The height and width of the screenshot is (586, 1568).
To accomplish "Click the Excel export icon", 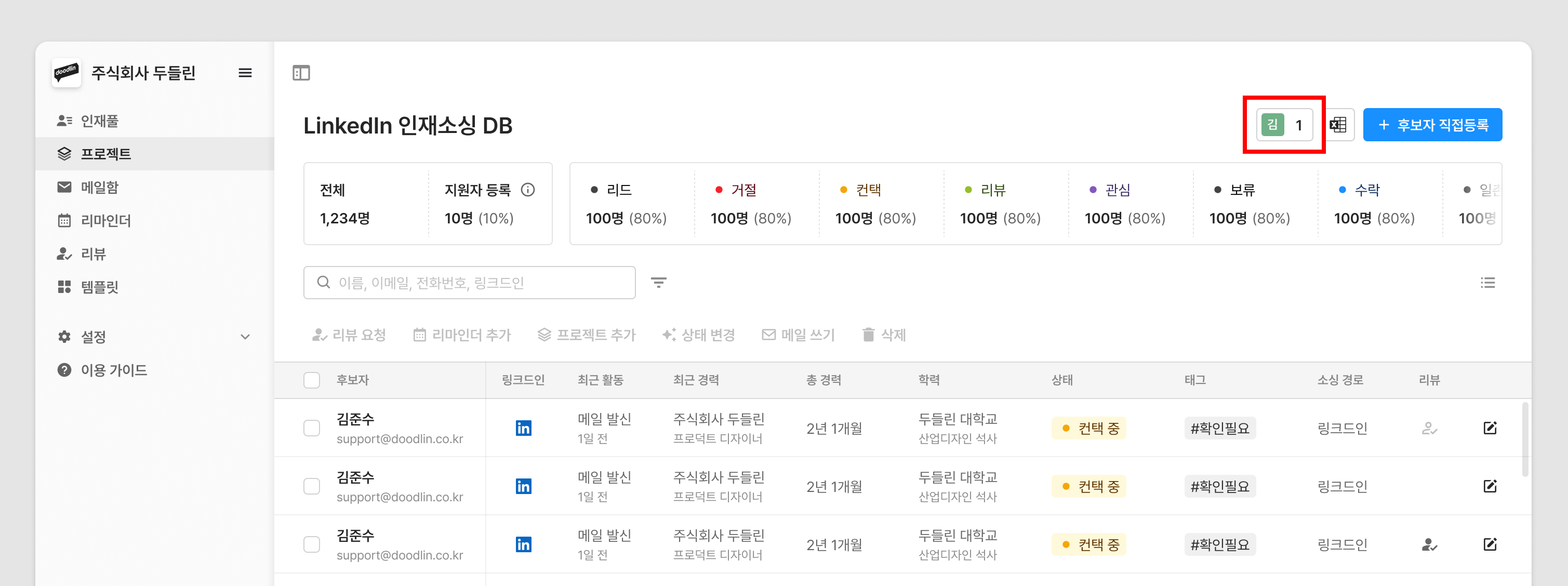I will pyautogui.click(x=1338, y=125).
